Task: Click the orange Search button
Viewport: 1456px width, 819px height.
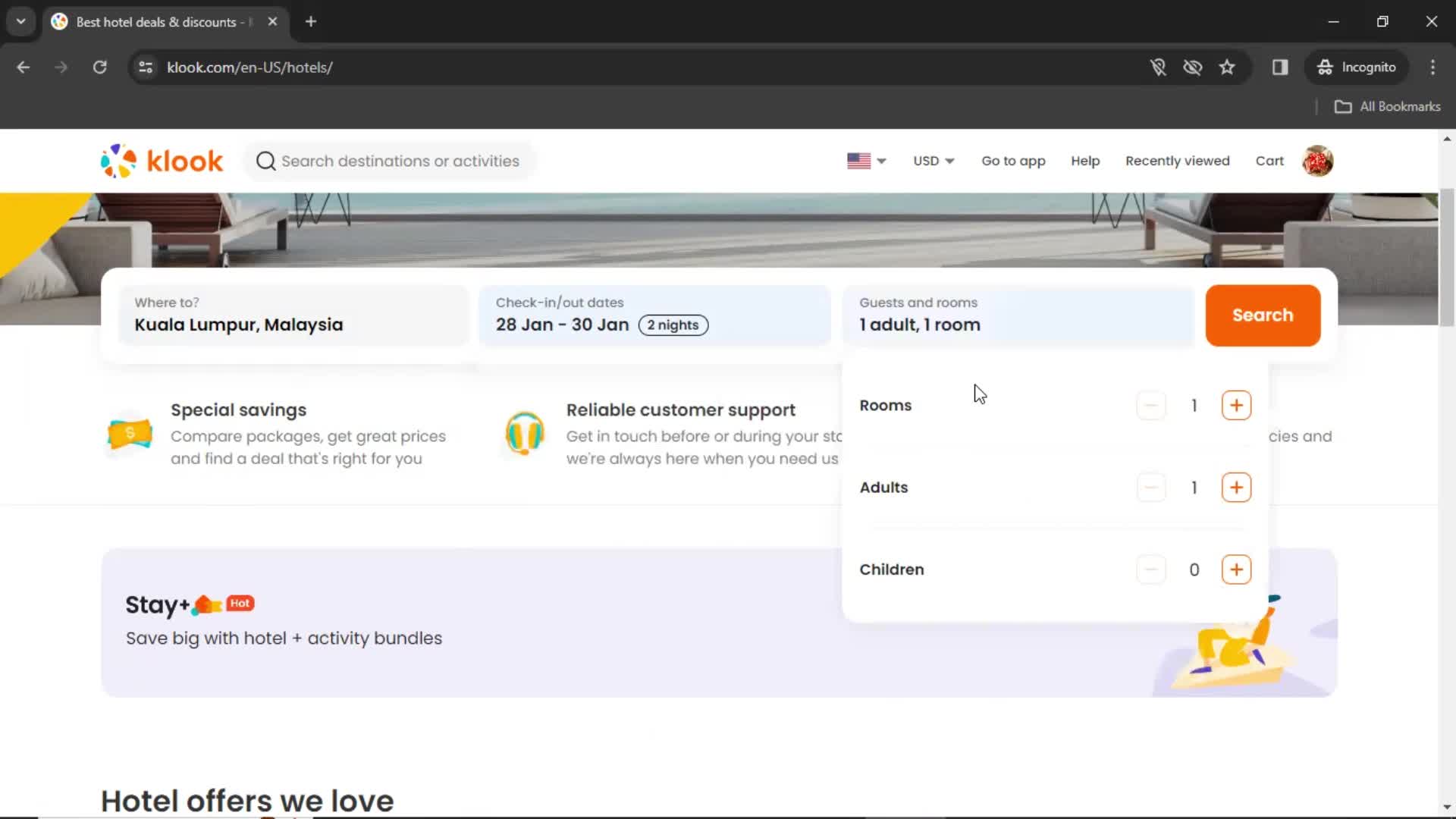Action: click(1263, 315)
